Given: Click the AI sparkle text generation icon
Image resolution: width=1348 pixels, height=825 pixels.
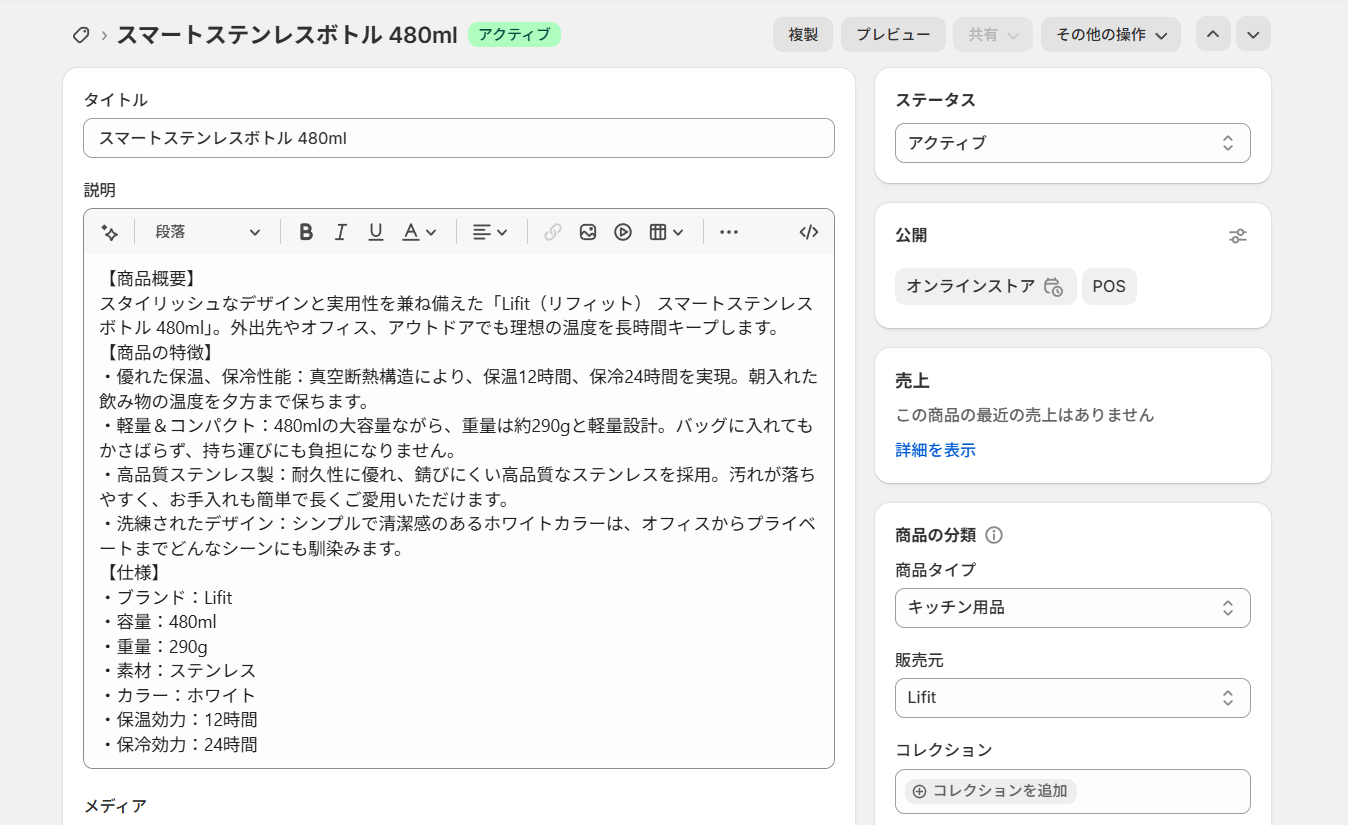Looking at the screenshot, I should pyautogui.click(x=110, y=232).
